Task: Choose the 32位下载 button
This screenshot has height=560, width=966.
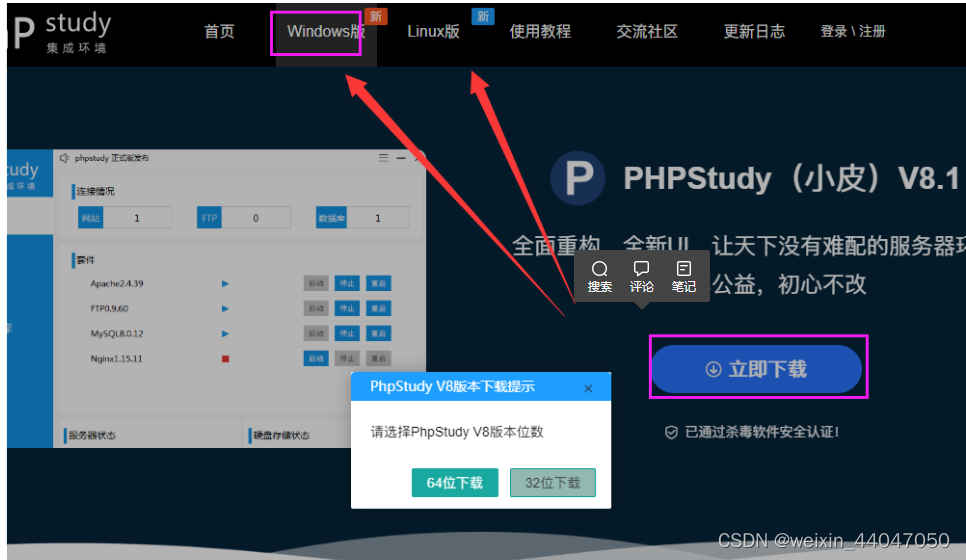Action: point(553,482)
